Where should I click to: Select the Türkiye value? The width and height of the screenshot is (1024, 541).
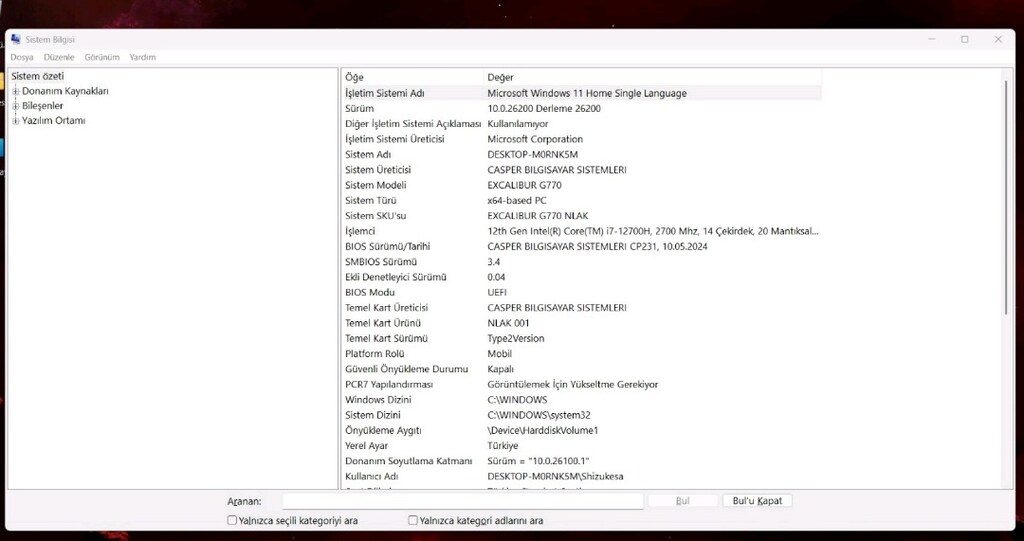[x=503, y=446]
